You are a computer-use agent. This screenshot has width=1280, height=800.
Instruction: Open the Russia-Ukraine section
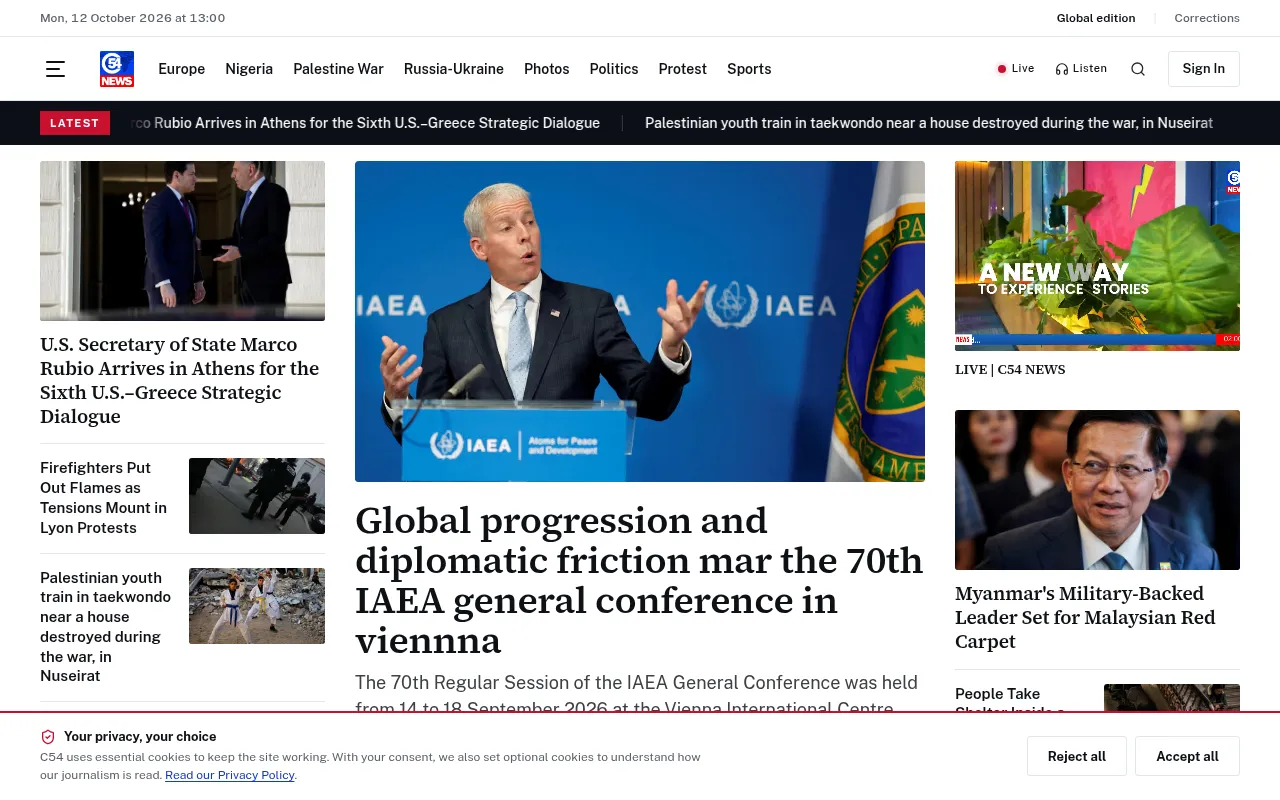(454, 69)
